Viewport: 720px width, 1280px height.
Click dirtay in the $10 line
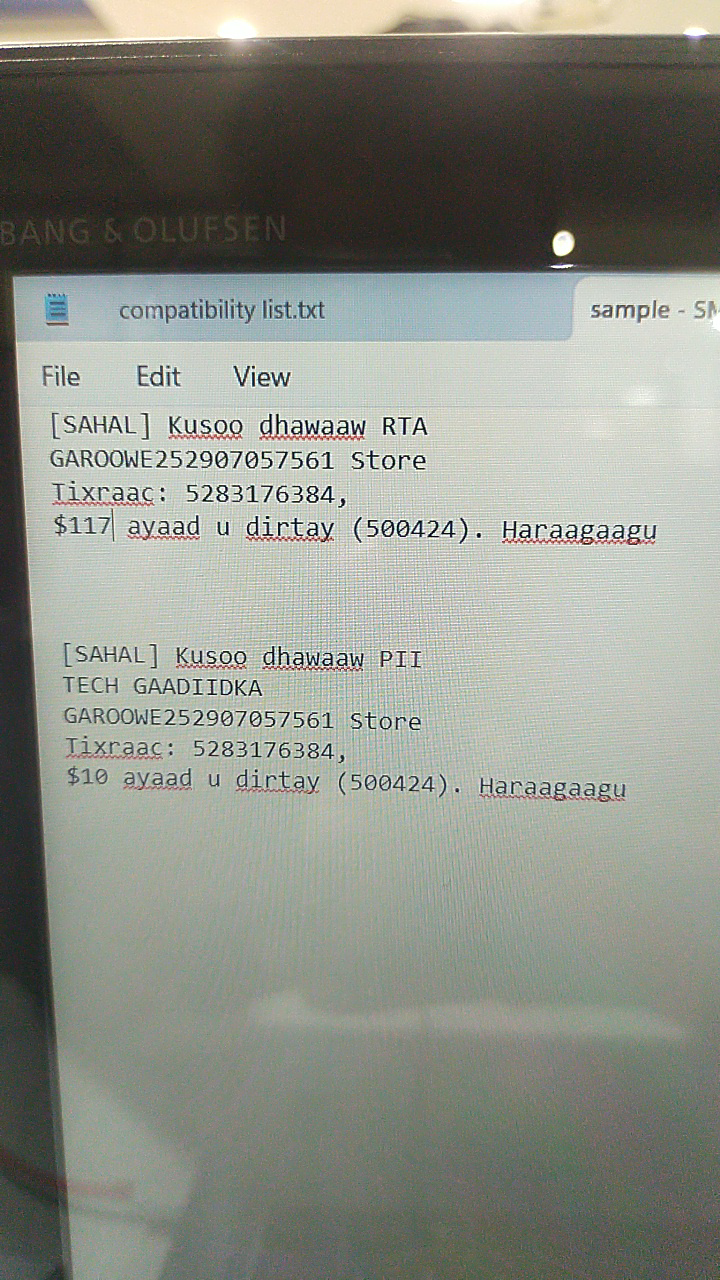277,781
